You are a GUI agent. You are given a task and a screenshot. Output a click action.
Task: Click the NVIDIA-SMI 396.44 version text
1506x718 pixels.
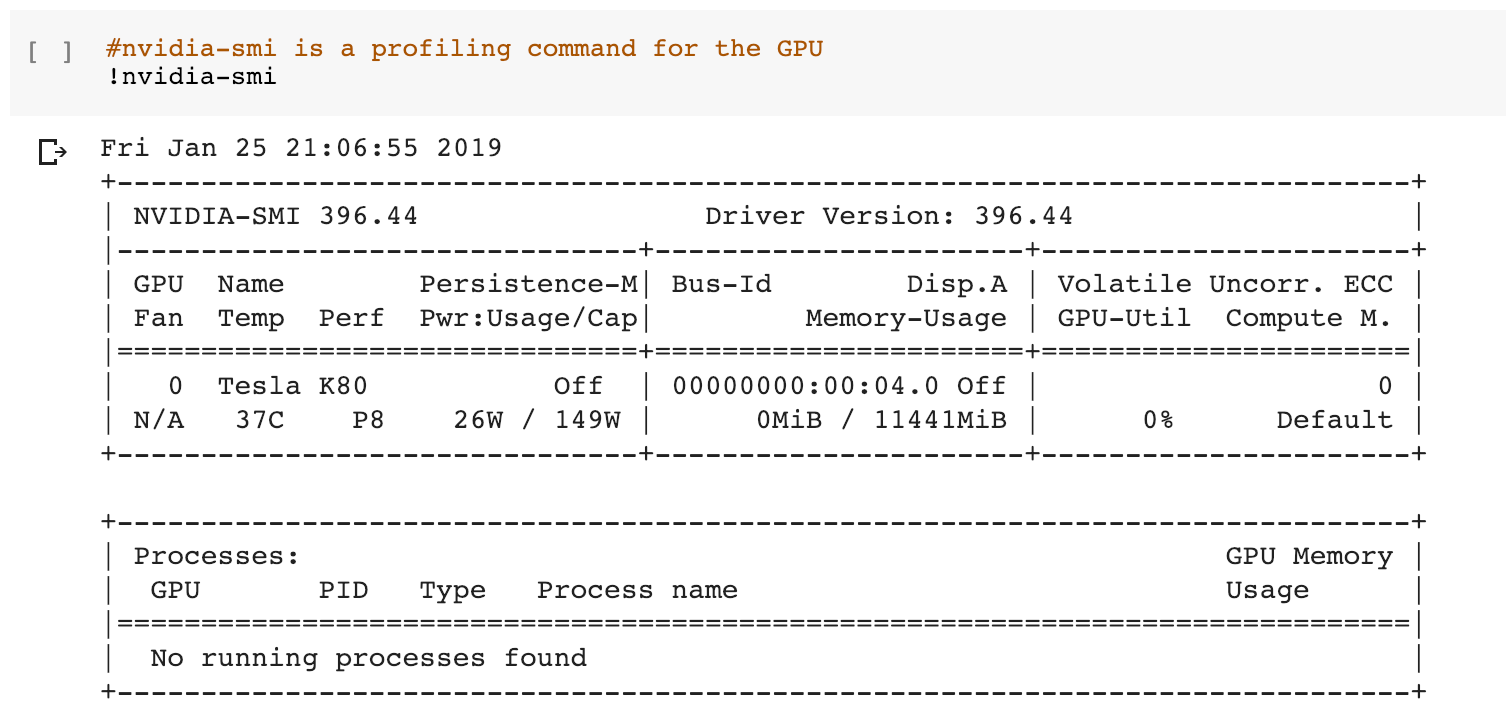(275, 216)
